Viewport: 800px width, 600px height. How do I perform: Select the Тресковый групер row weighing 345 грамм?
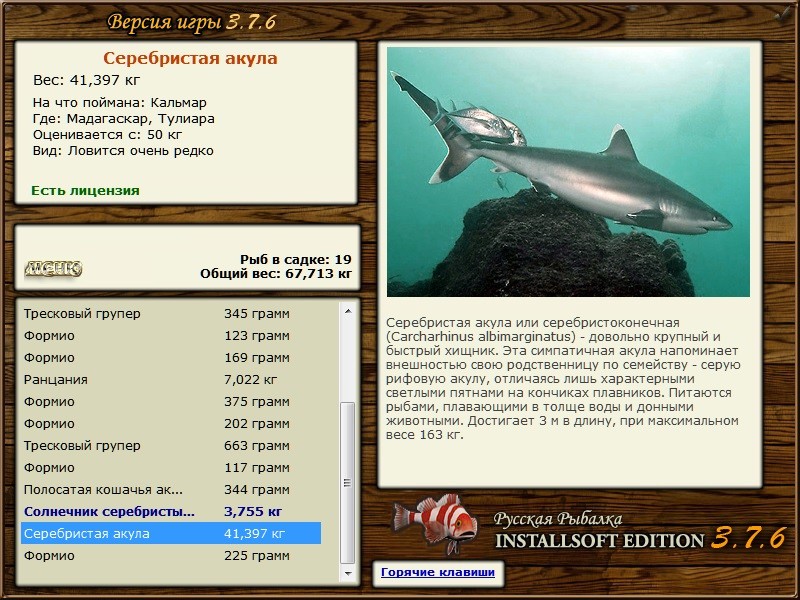tap(171, 314)
